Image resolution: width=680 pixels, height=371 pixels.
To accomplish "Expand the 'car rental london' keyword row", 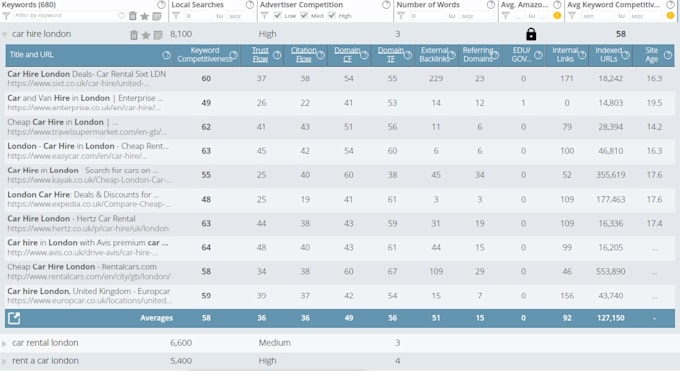I will click(x=4, y=343).
